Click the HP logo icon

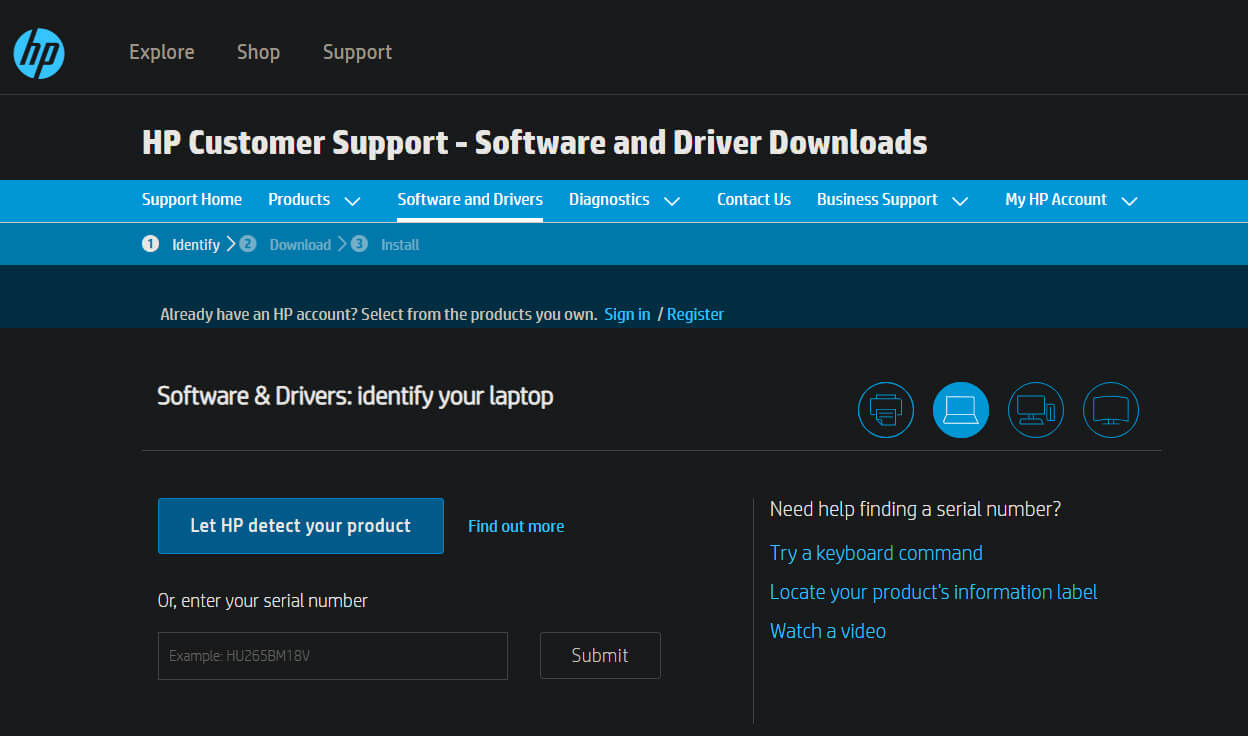tap(39, 53)
